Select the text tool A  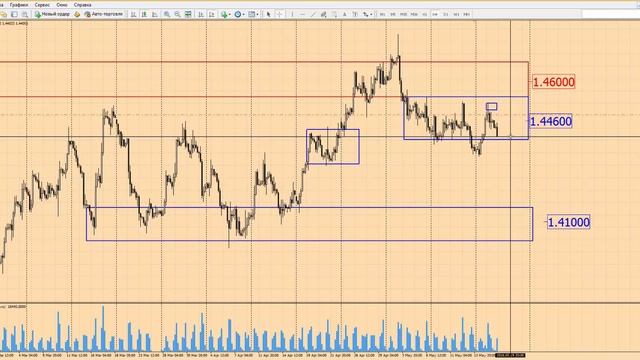point(345,14)
